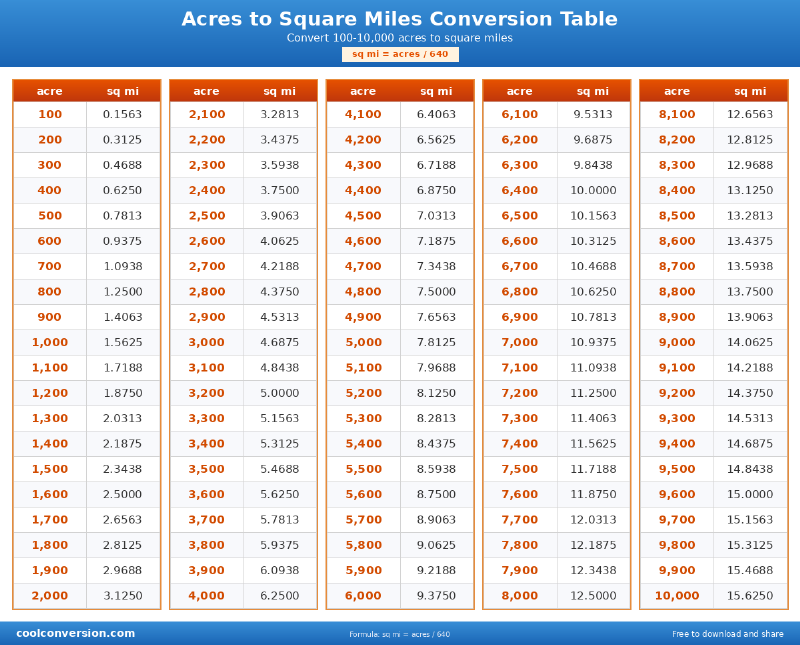Select the value 0.9375

[x=122, y=241]
